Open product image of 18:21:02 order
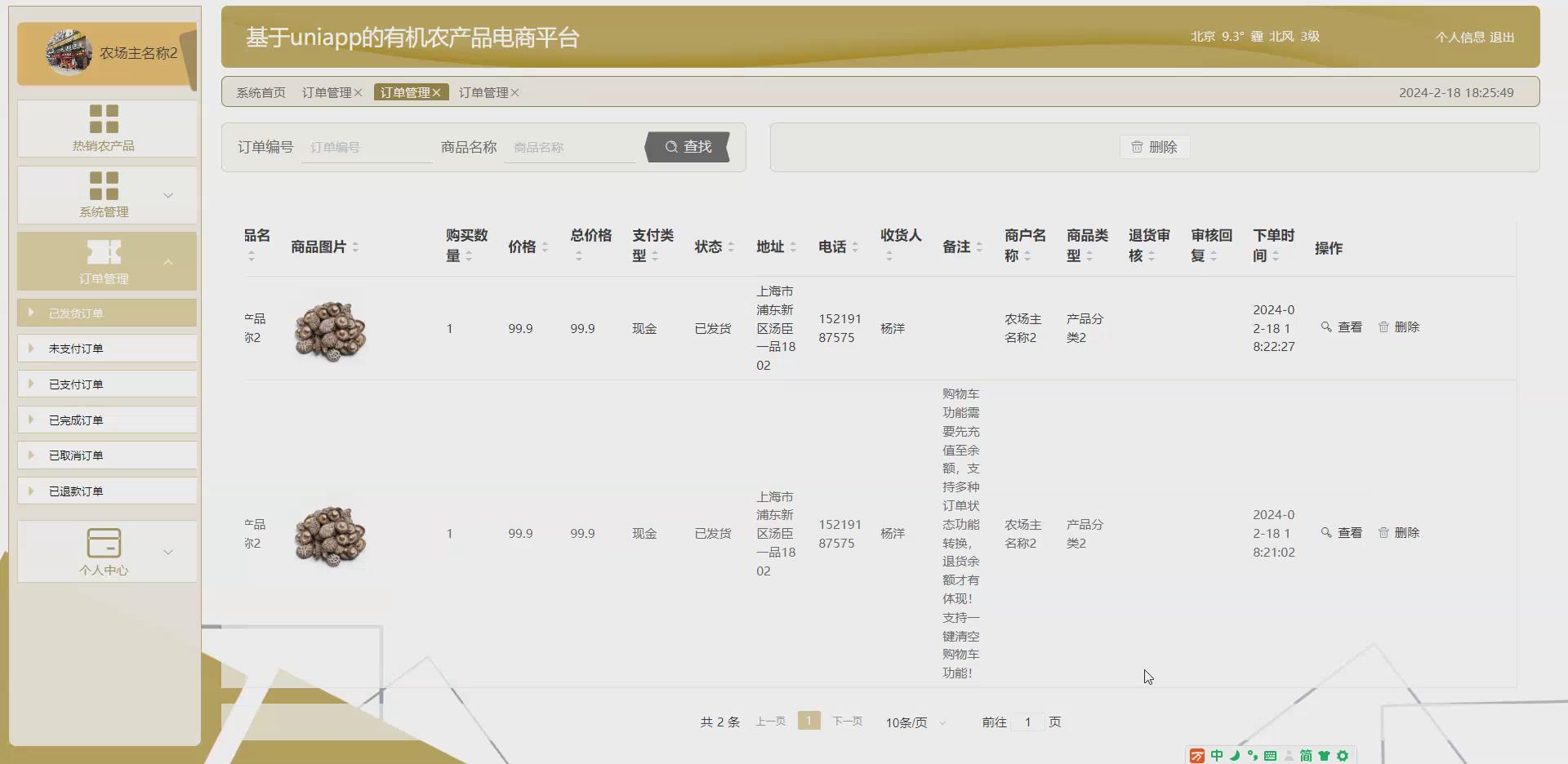 click(x=330, y=536)
